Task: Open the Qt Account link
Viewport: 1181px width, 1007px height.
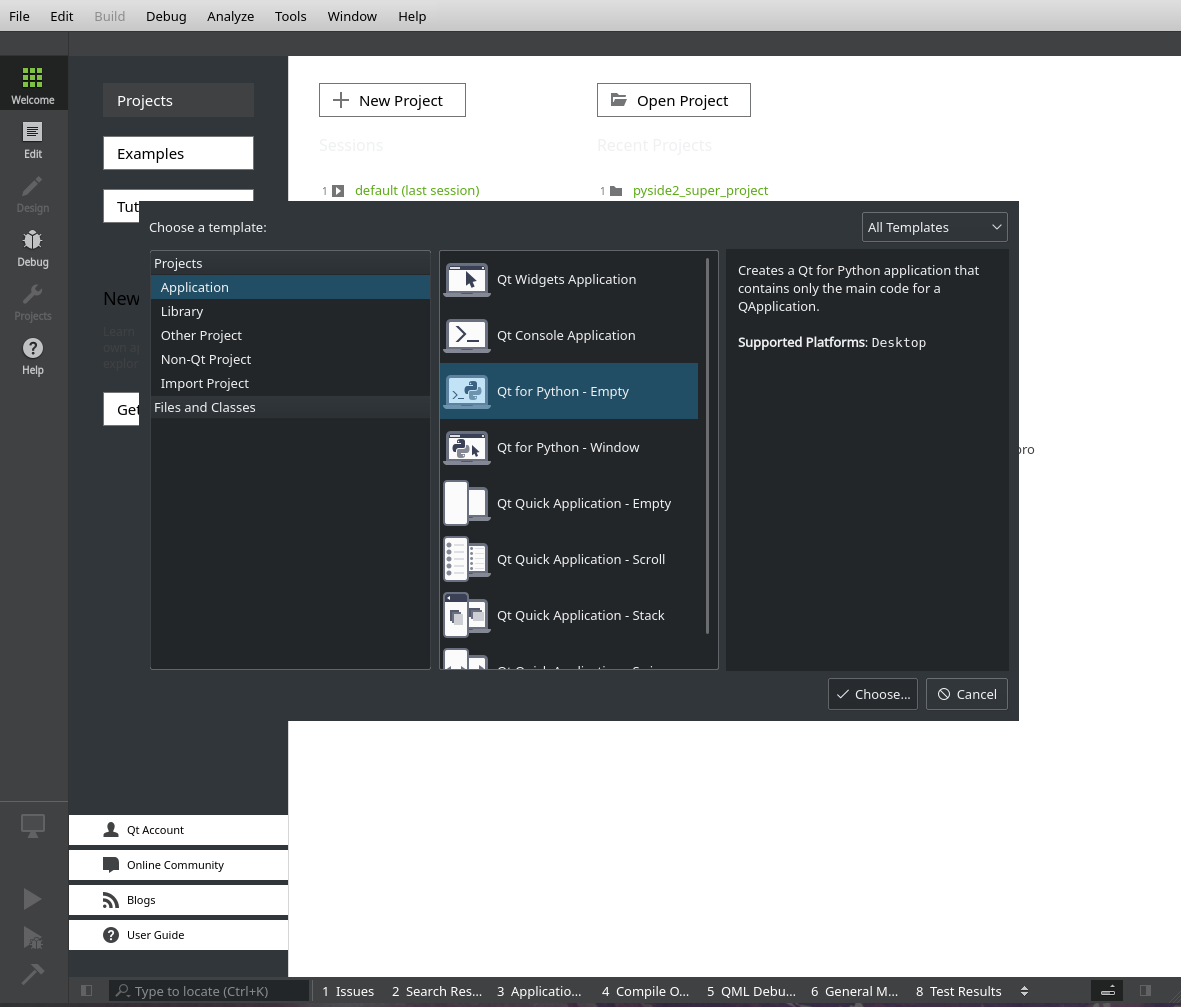Action: click(179, 830)
